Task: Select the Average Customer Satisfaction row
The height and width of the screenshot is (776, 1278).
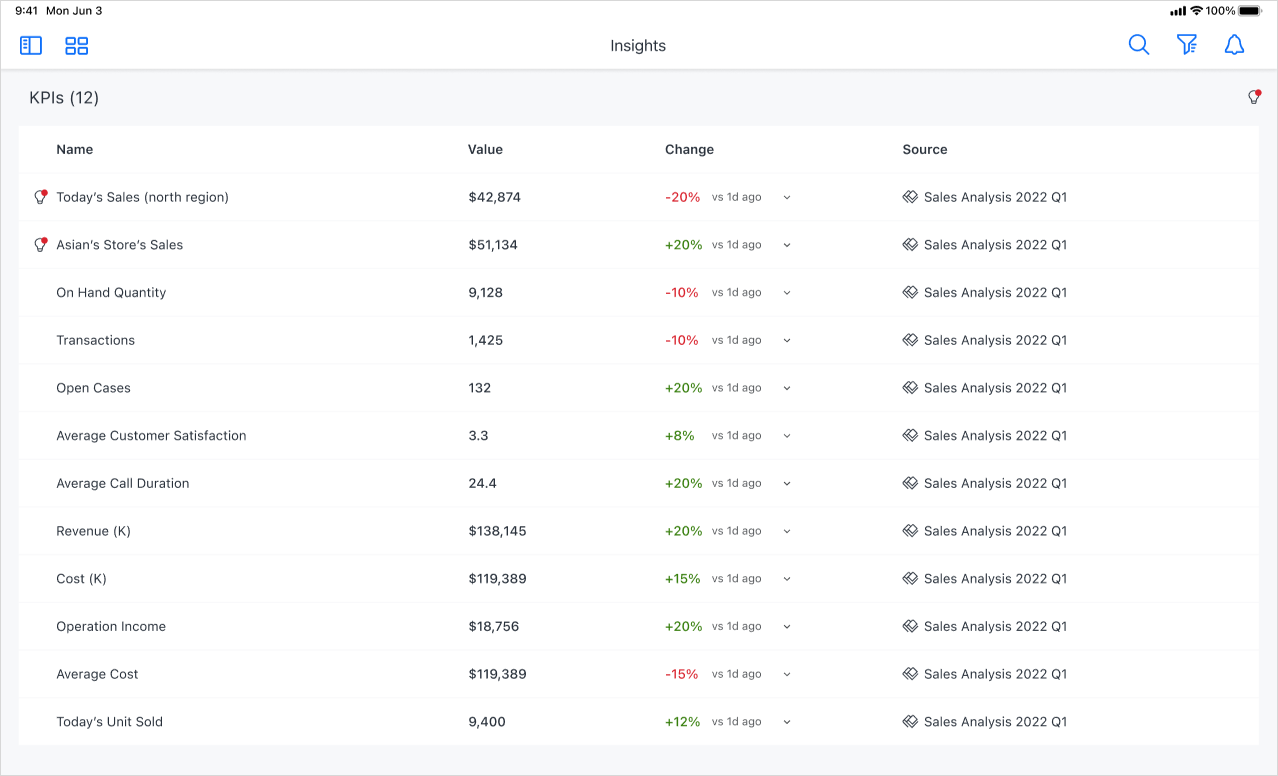Action: 151,436
